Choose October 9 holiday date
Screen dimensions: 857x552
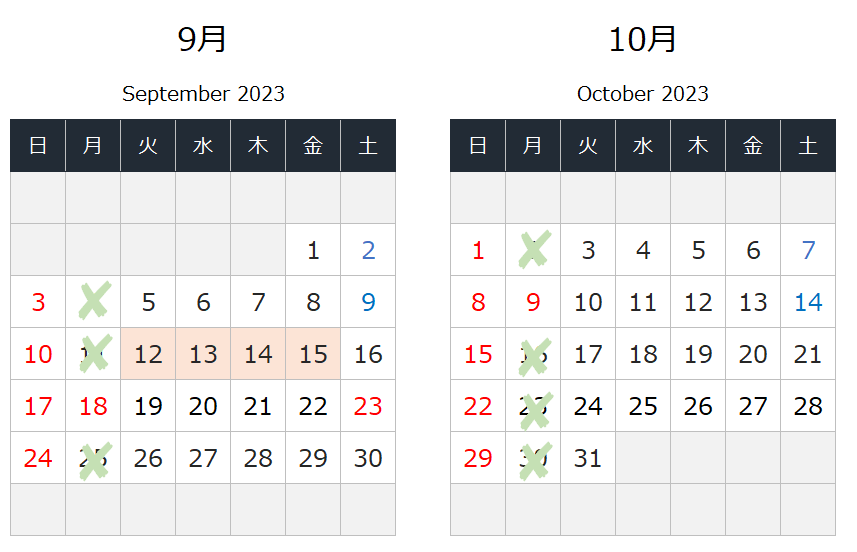[533, 302]
